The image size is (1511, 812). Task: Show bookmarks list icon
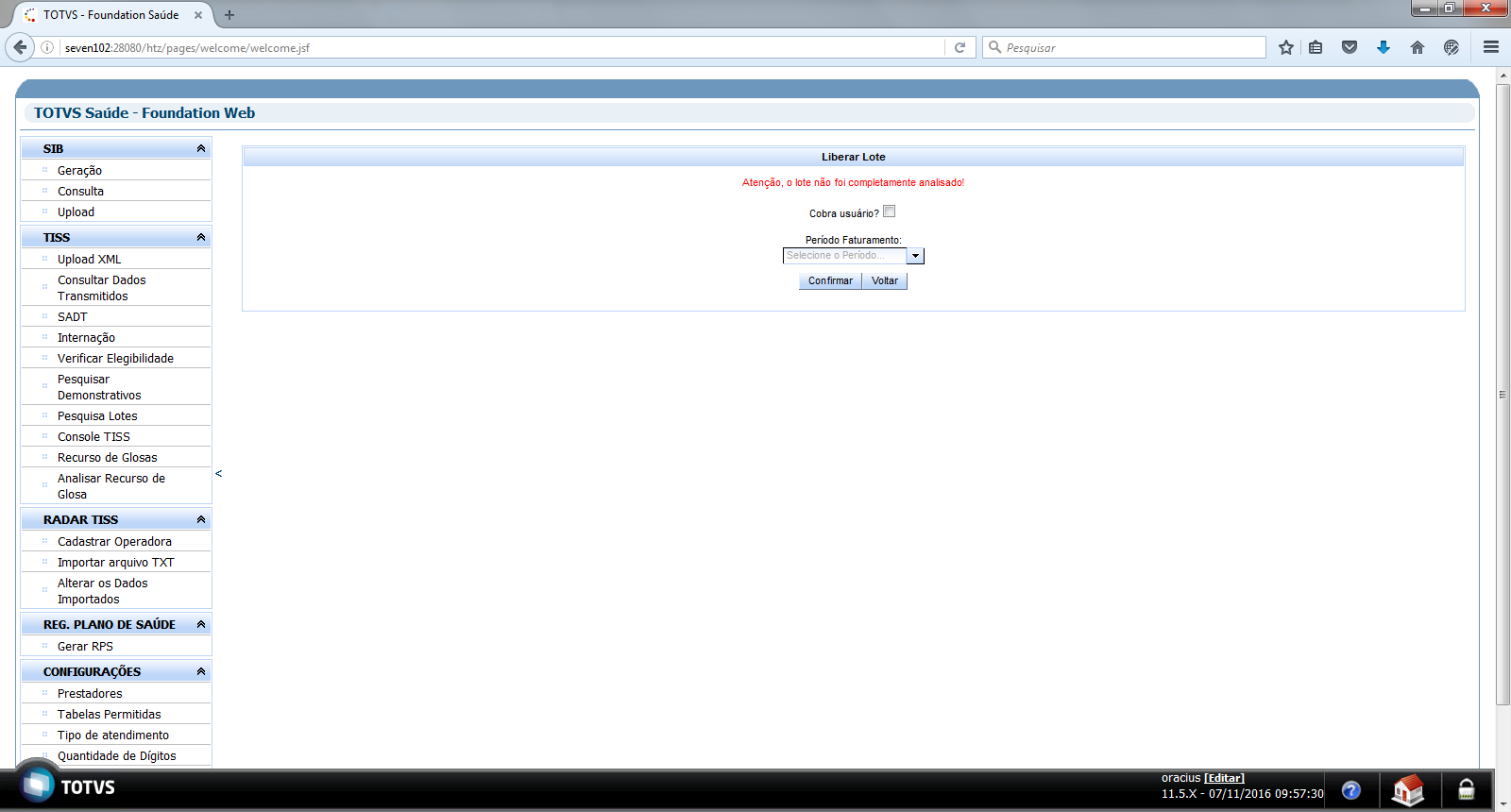tap(1316, 47)
